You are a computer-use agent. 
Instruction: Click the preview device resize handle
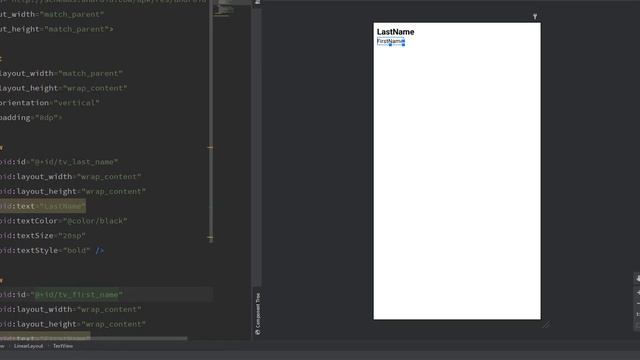tap(546, 324)
